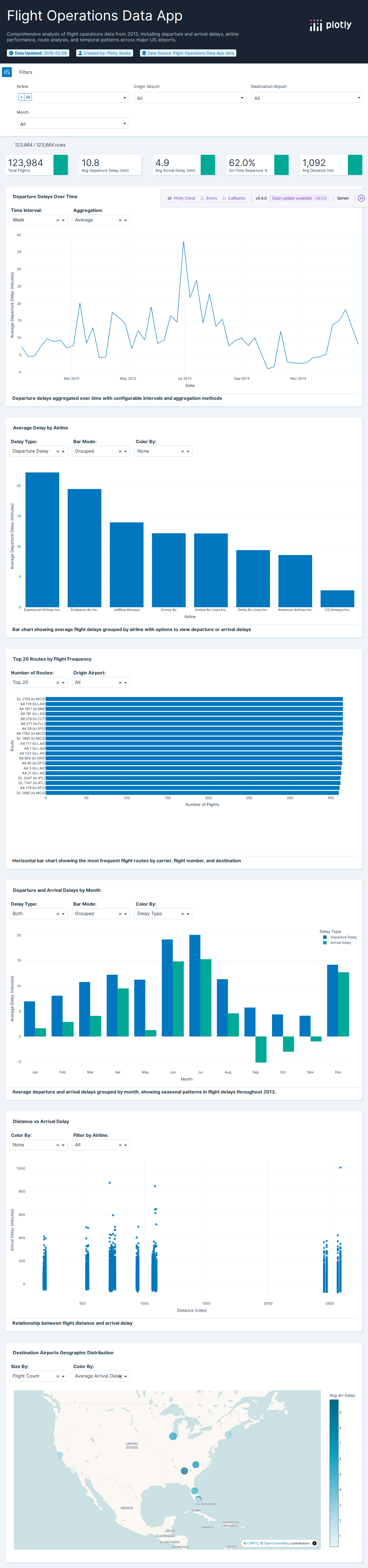This screenshot has height=1568, width=368.
Task: Click the '4.9' Avg Arrival Delay value
Action: (x=162, y=163)
